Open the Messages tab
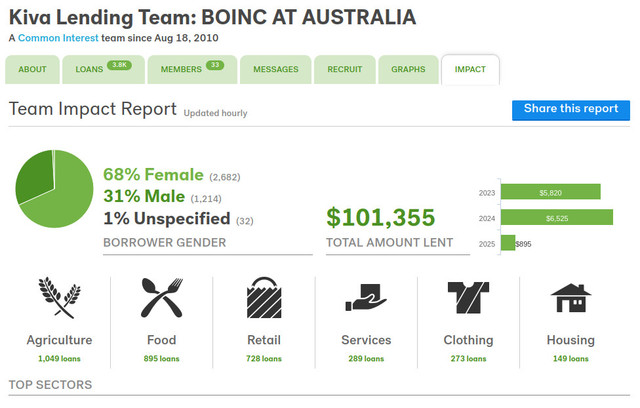The height and width of the screenshot is (408, 640). click(x=276, y=69)
